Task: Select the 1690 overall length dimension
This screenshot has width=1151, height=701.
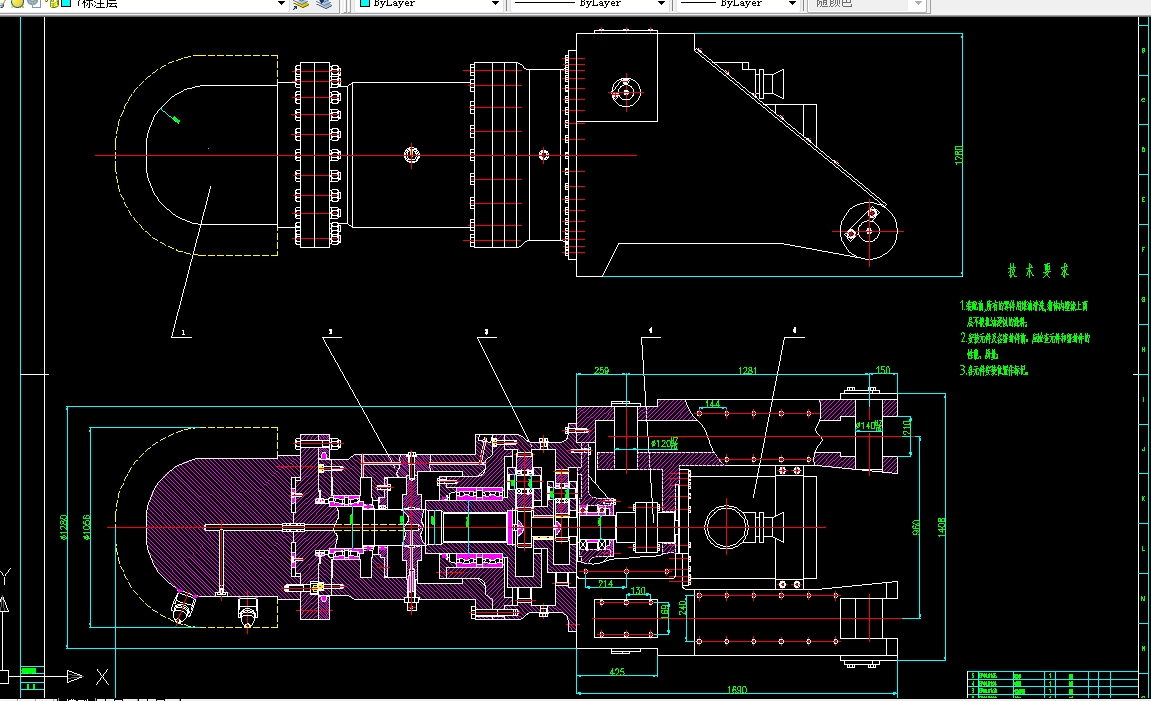Action: (x=736, y=689)
